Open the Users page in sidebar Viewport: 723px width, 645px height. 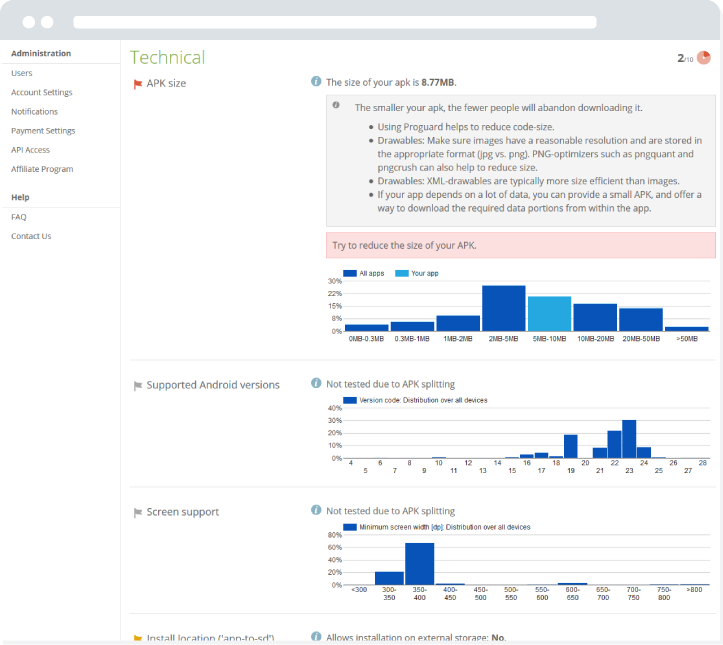[22, 73]
